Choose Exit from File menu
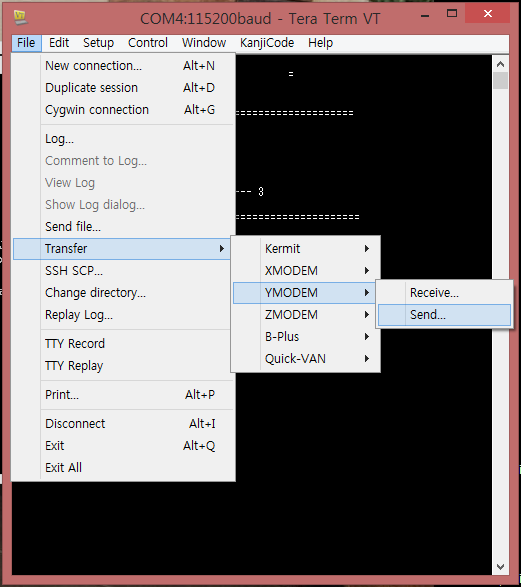The height and width of the screenshot is (587, 521). 123,446
